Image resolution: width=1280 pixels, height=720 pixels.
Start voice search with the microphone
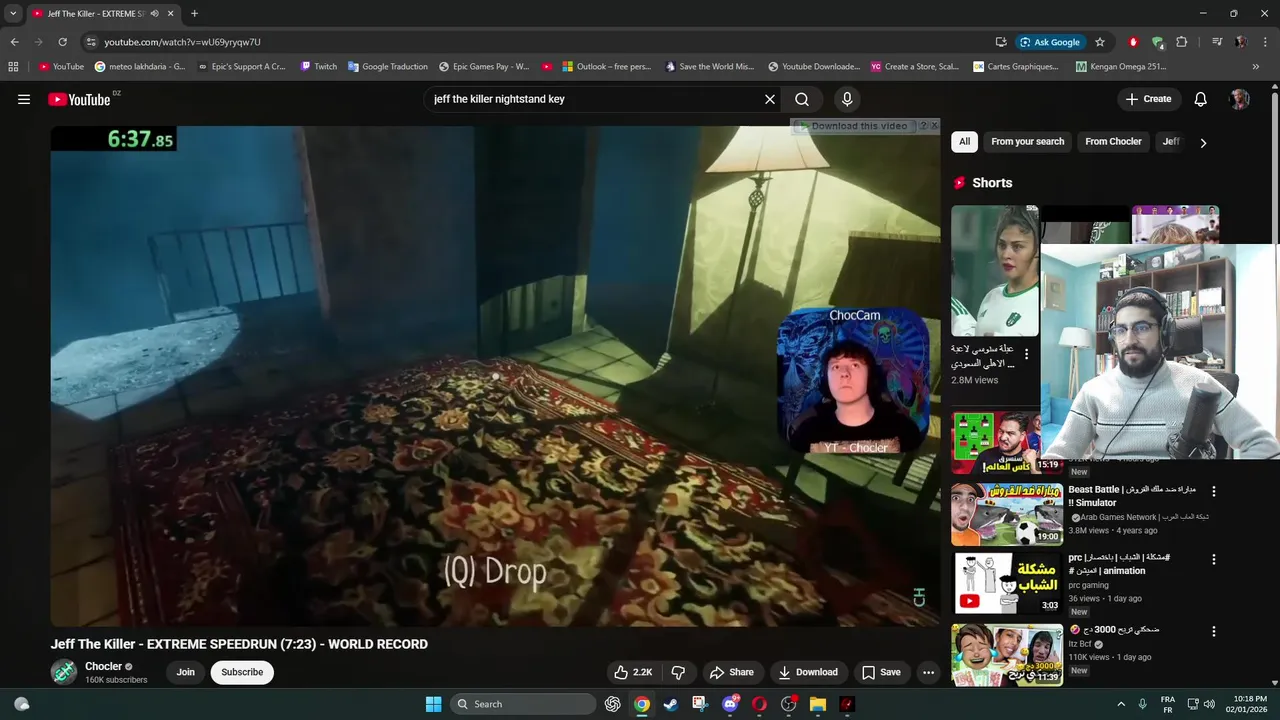tap(847, 99)
